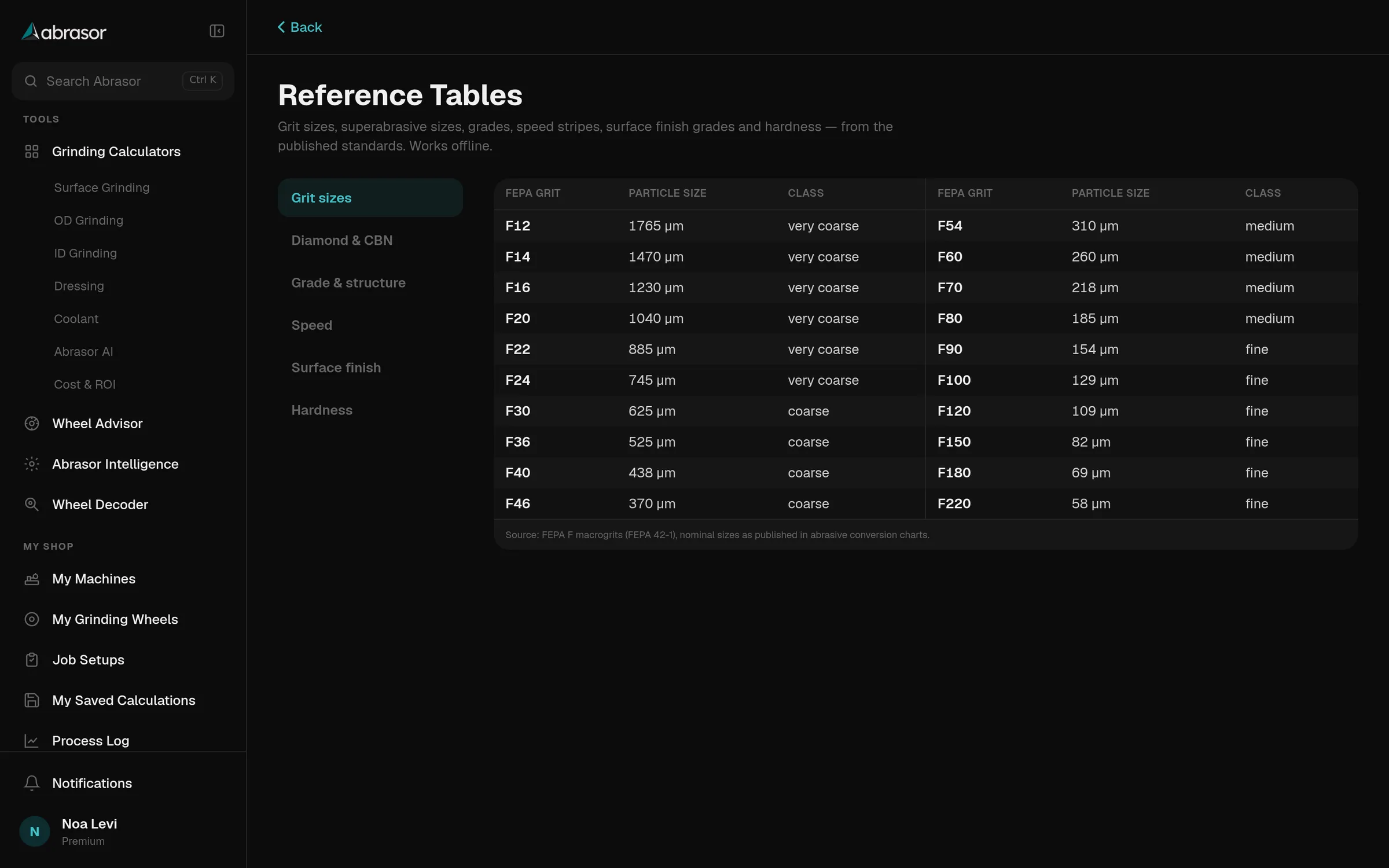Click the Process Log chart icon
Image resolution: width=1389 pixels, height=868 pixels.
[32, 741]
